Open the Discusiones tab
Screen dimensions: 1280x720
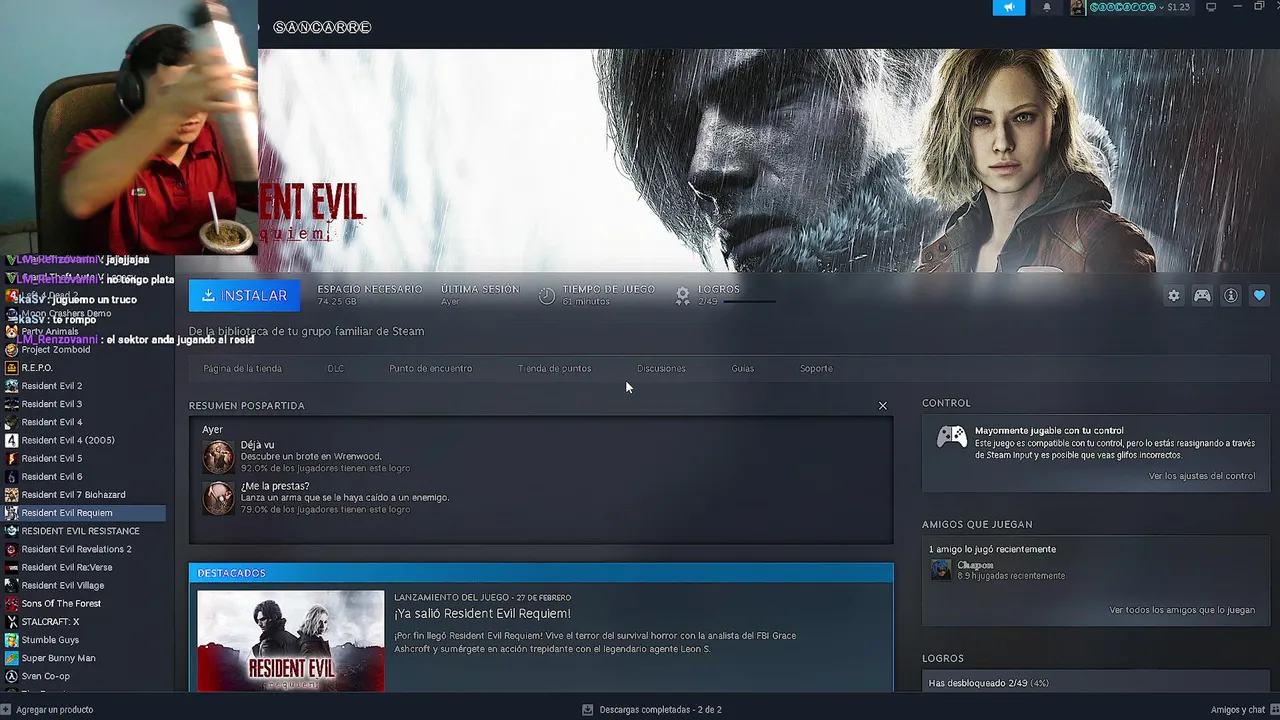pos(661,368)
